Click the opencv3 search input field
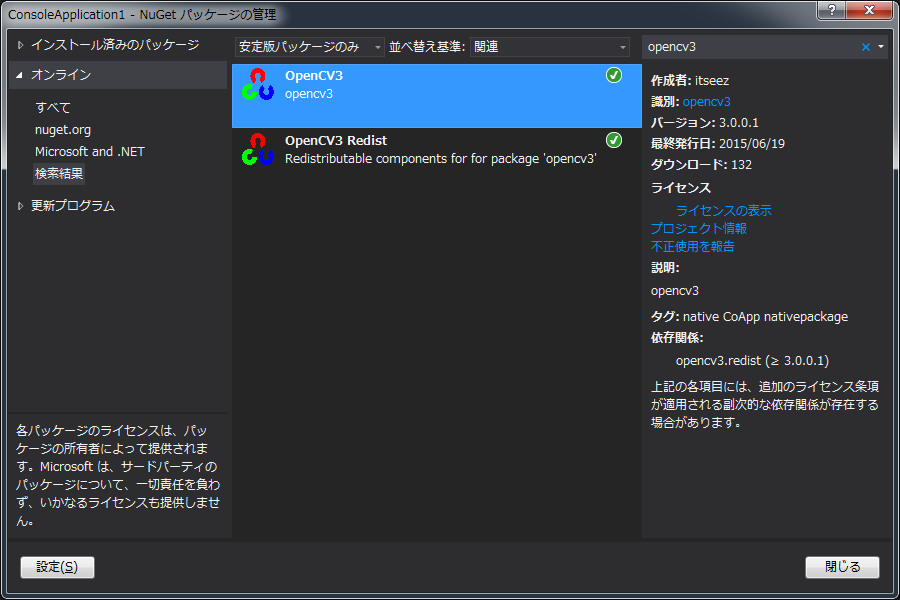The width and height of the screenshot is (900, 600). point(750,47)
